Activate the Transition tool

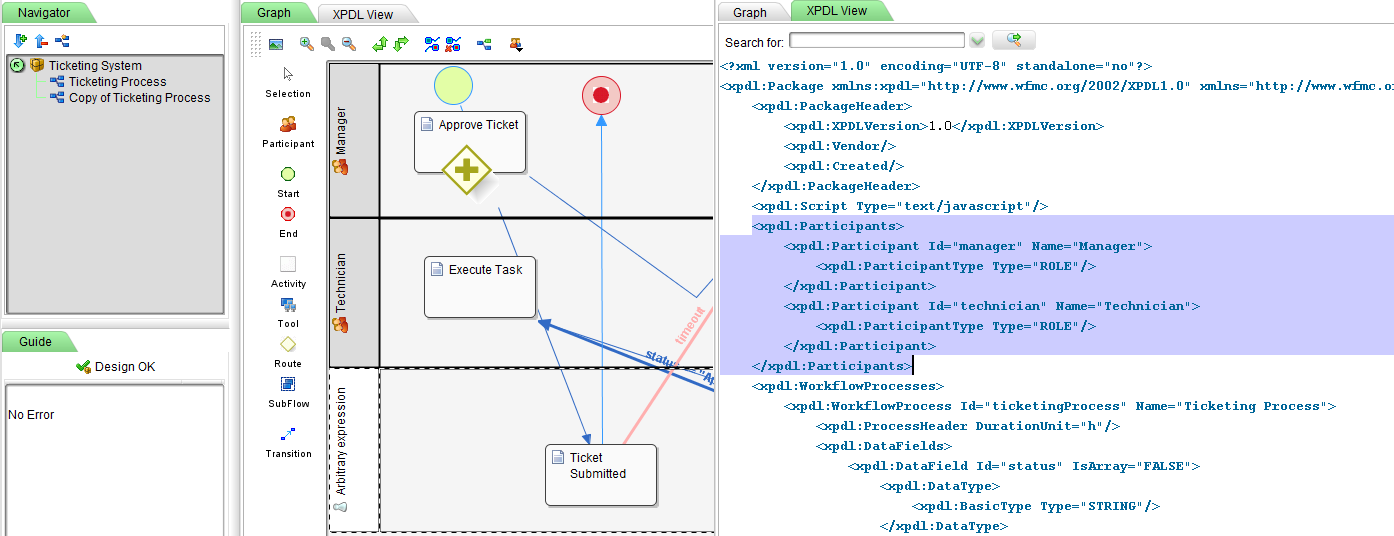(288, 435)
